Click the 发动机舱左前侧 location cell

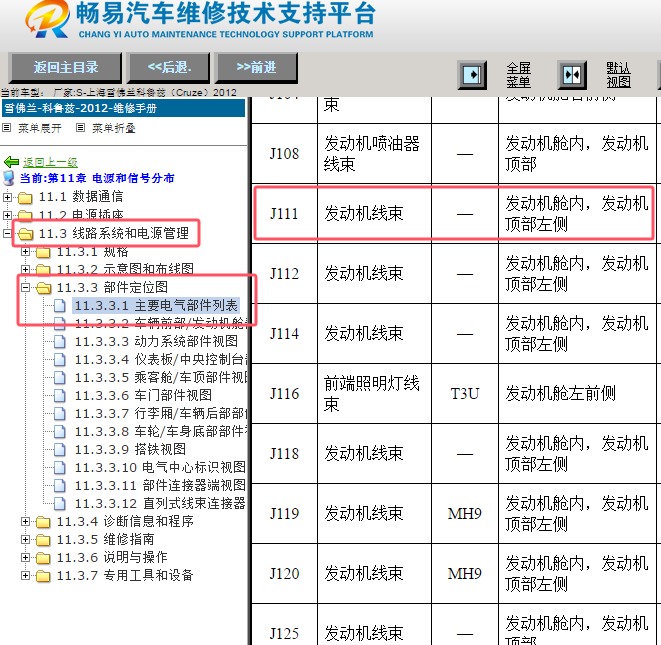tap(577, 394)
